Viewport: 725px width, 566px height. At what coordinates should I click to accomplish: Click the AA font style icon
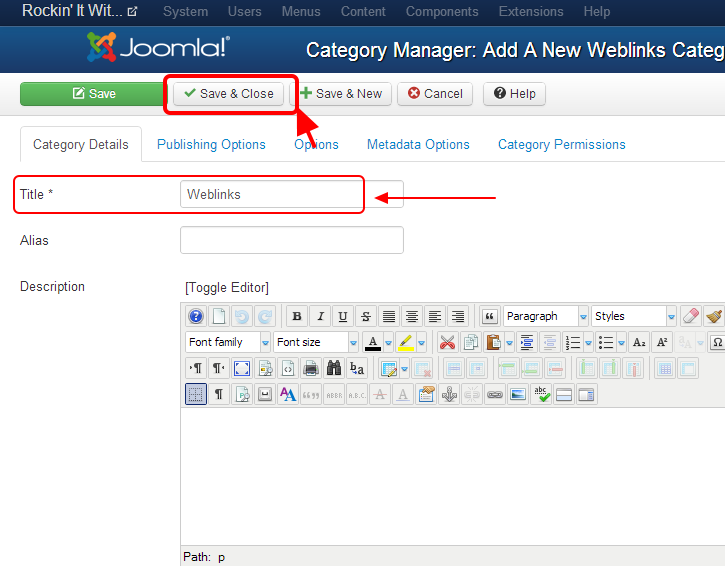(x=288, y=394)
